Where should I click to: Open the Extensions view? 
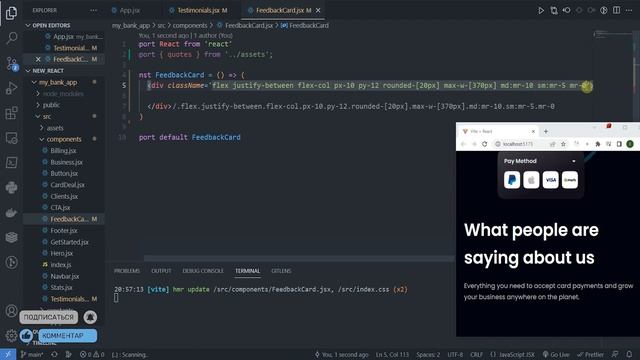tap(11, 113)
